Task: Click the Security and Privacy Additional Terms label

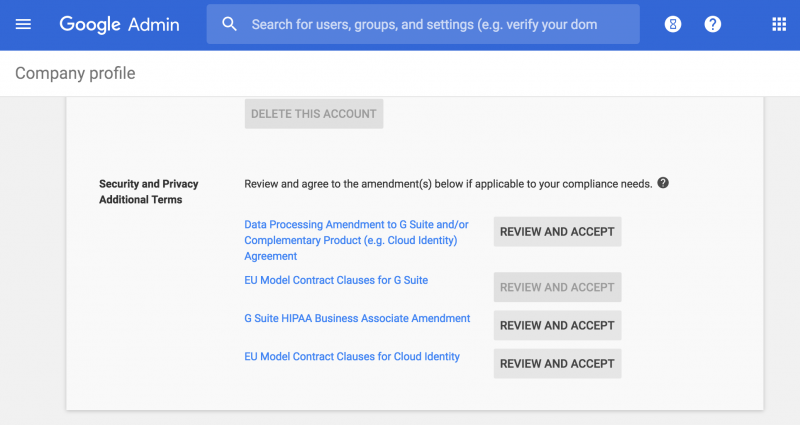Action: [x=148, y=191]
